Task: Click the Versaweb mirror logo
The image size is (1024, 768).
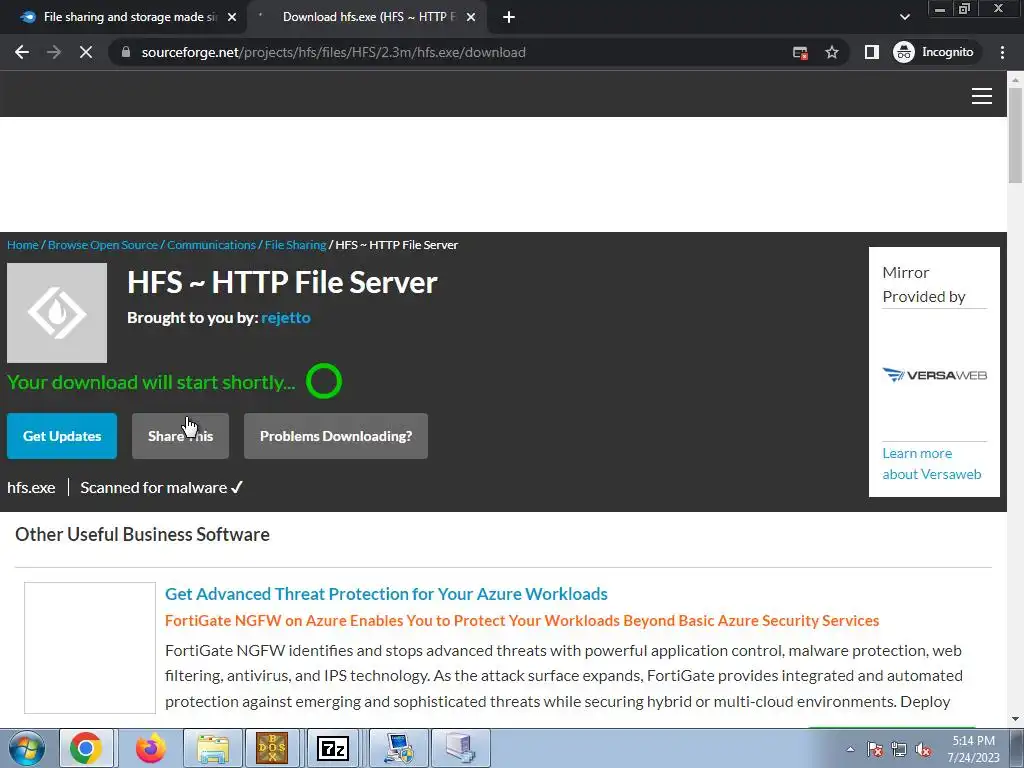Action: (x=935, y=375)
